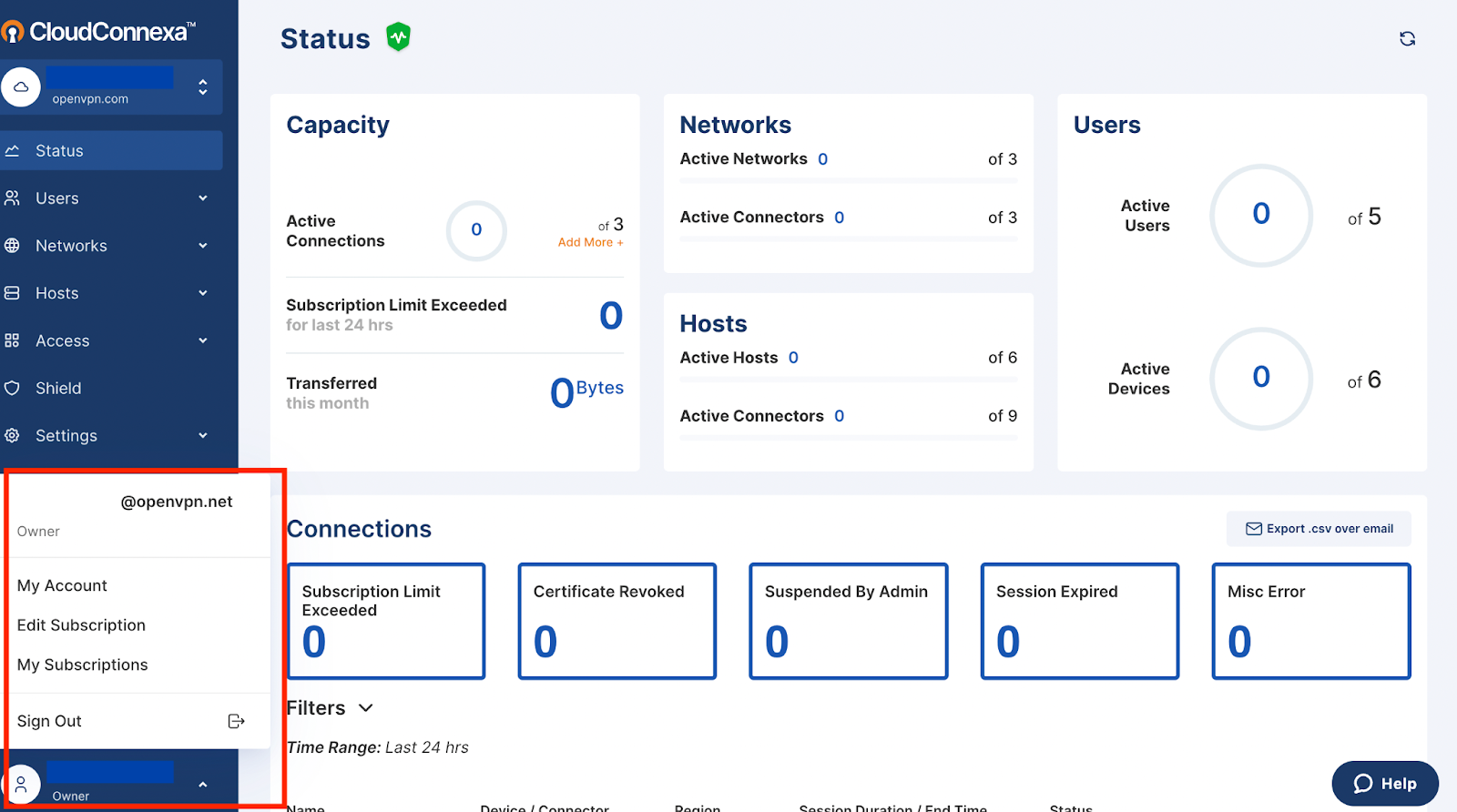Click the Active Devices circular gauge

1261,378
